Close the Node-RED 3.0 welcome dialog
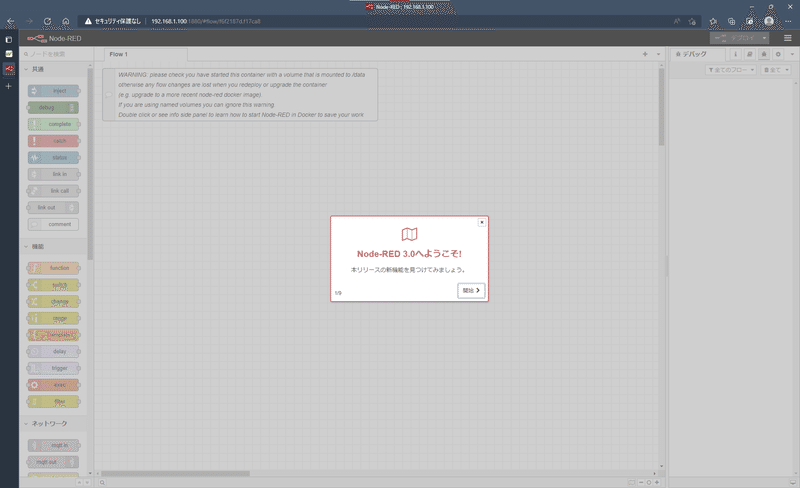800x488 pixels. pyautogui.click(x=482, y=223)
